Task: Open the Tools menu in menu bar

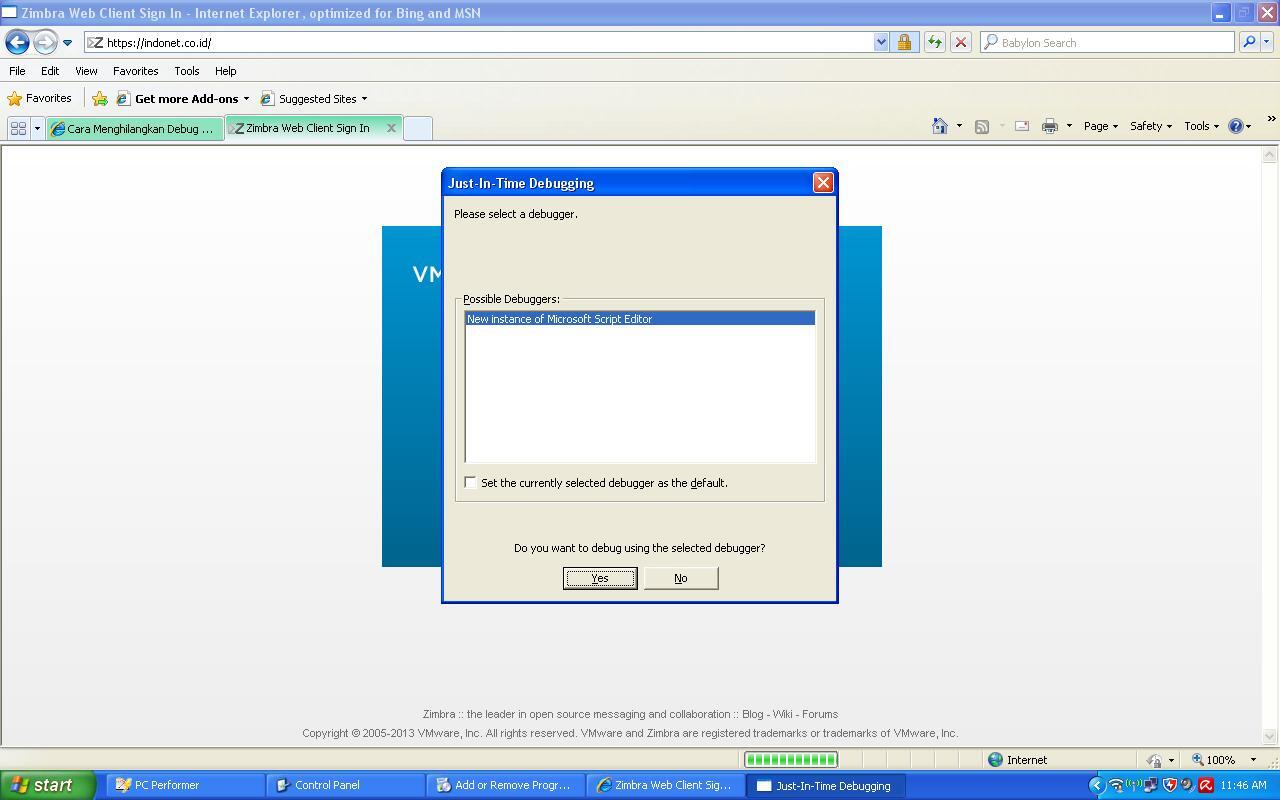Action: tap(186, 71)
